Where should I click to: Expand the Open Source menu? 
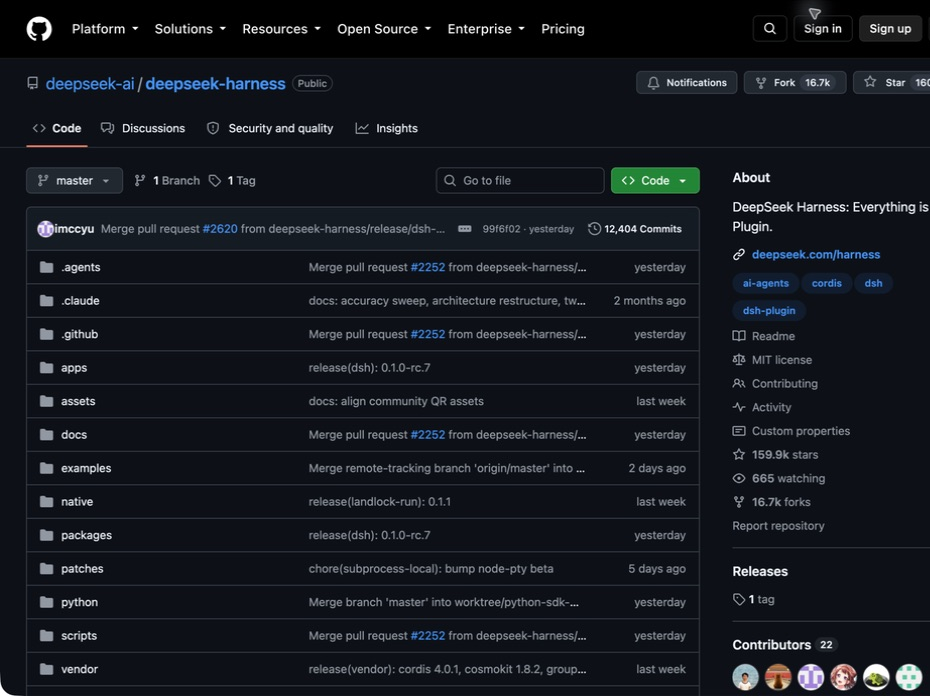[x=384, y=29]
